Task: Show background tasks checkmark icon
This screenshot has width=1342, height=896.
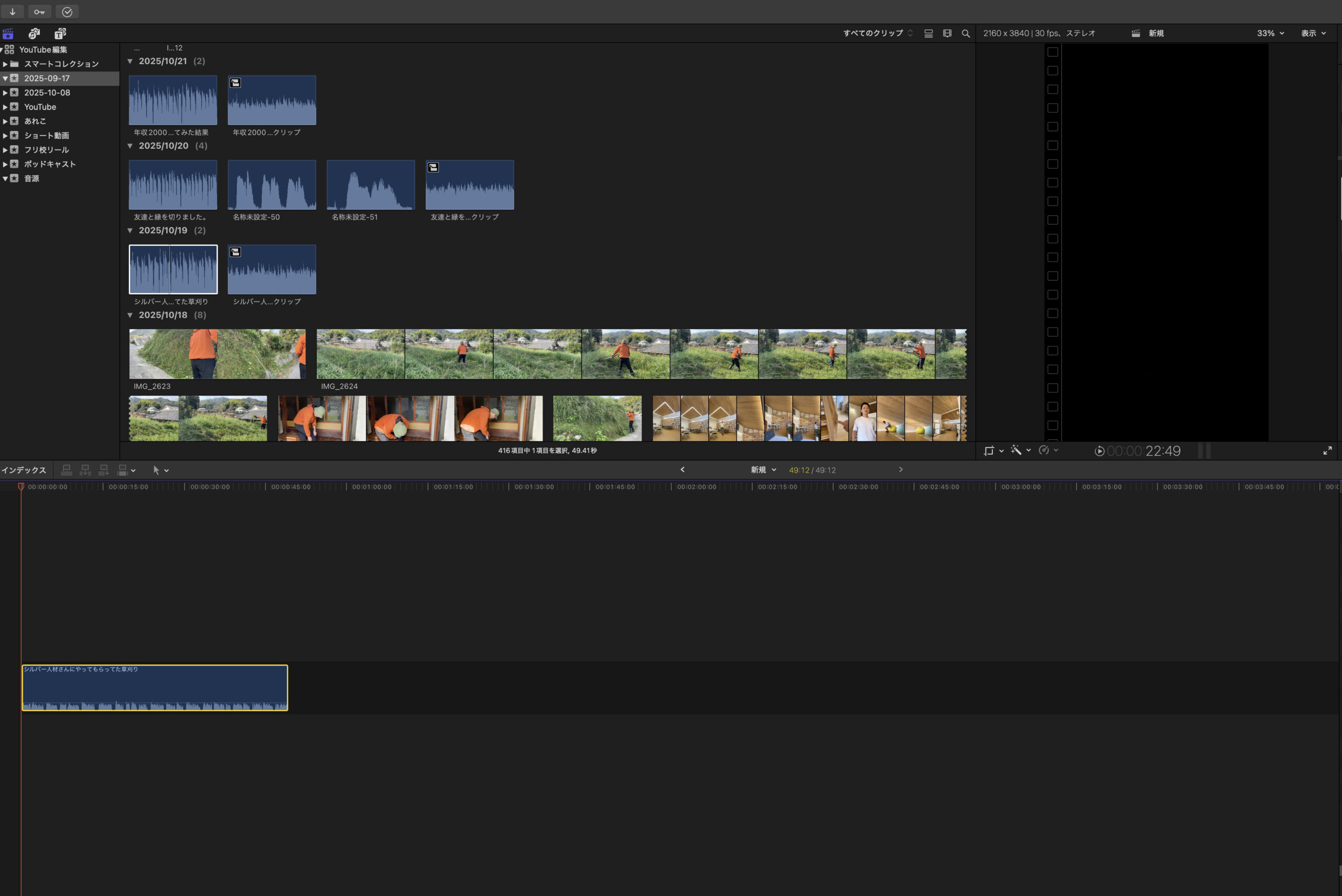Action: (x=67, y=12)
